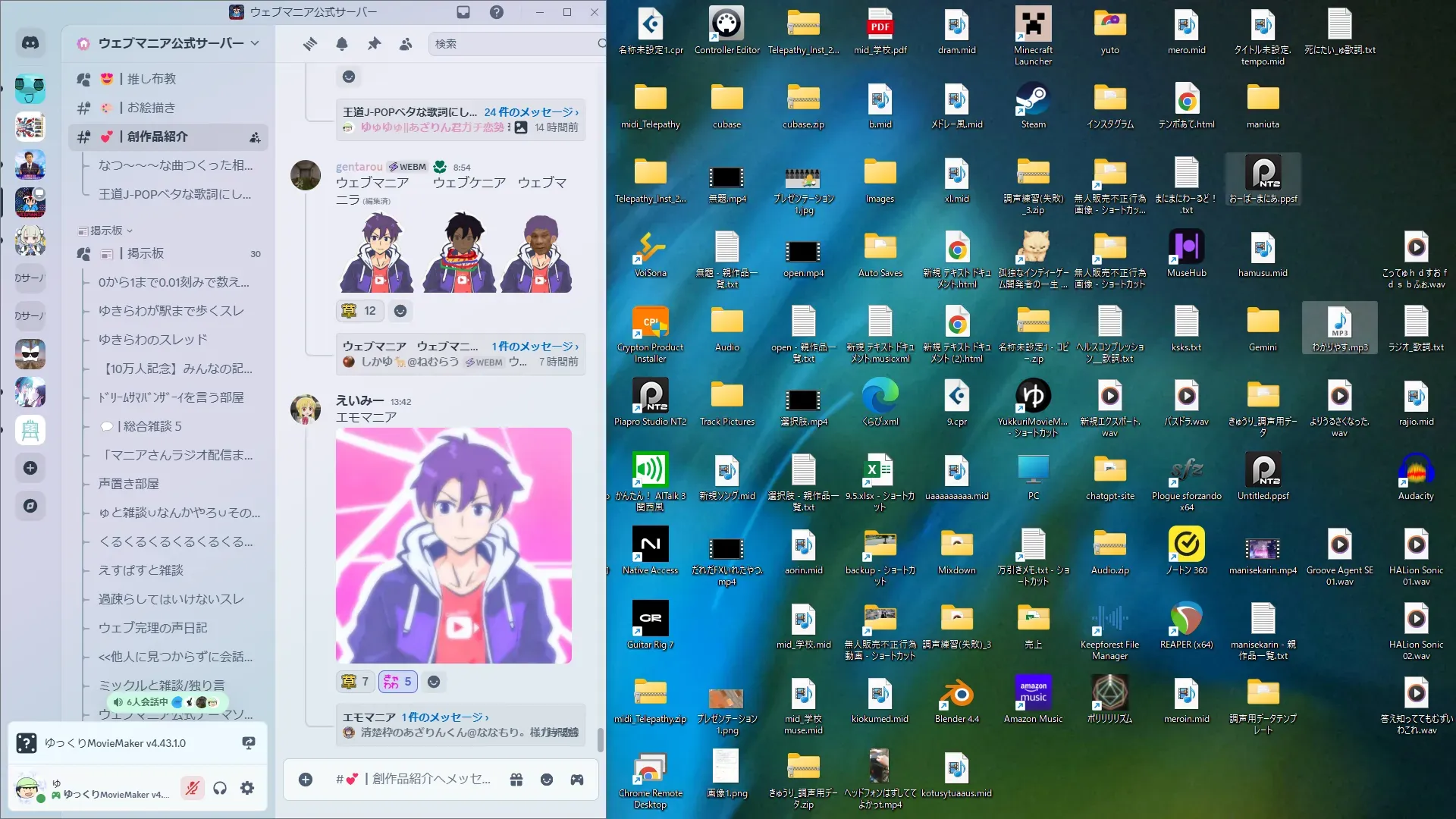Collapse the 掲示板 category

point(106,231)
